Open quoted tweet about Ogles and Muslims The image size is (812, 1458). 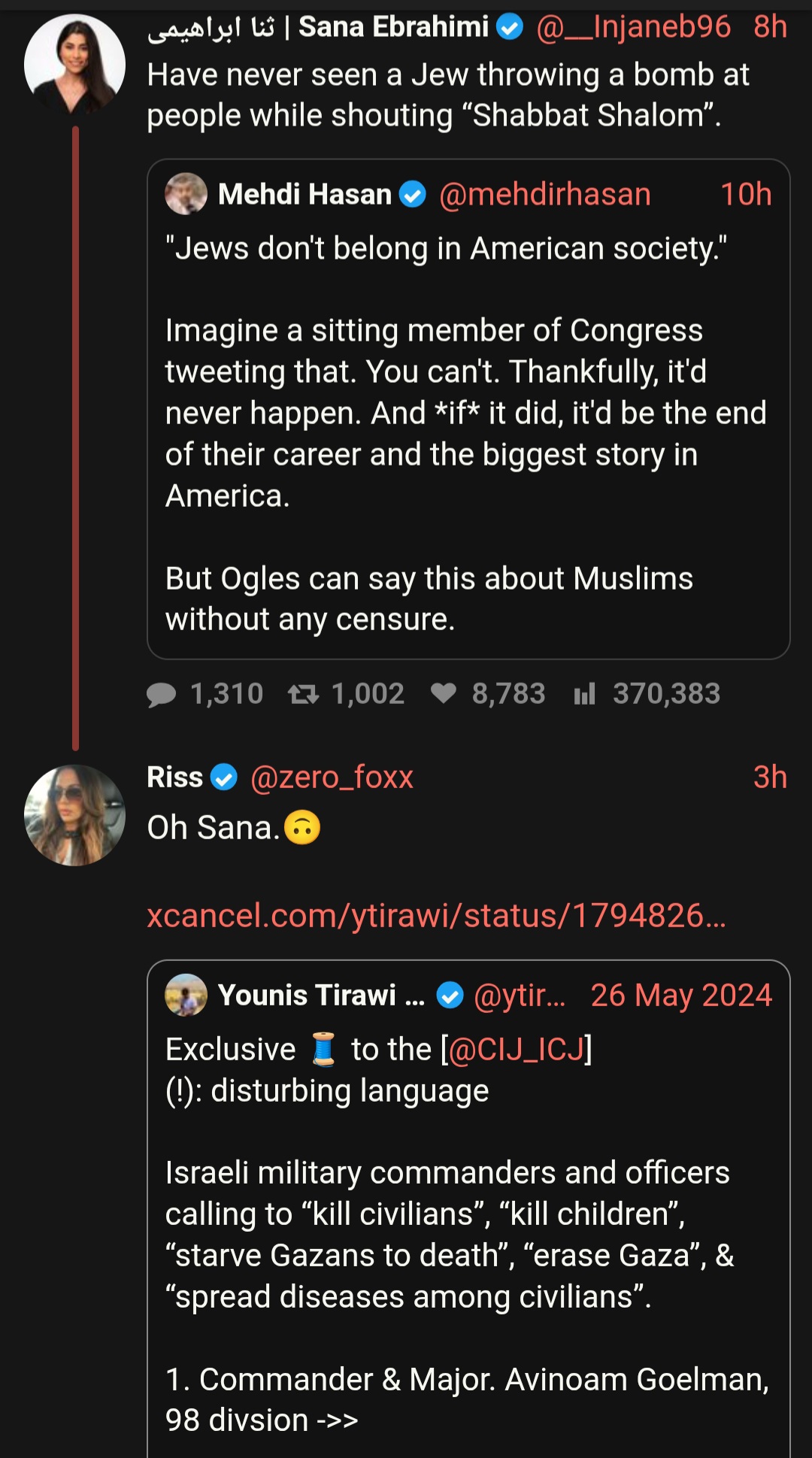pos(468,409)
